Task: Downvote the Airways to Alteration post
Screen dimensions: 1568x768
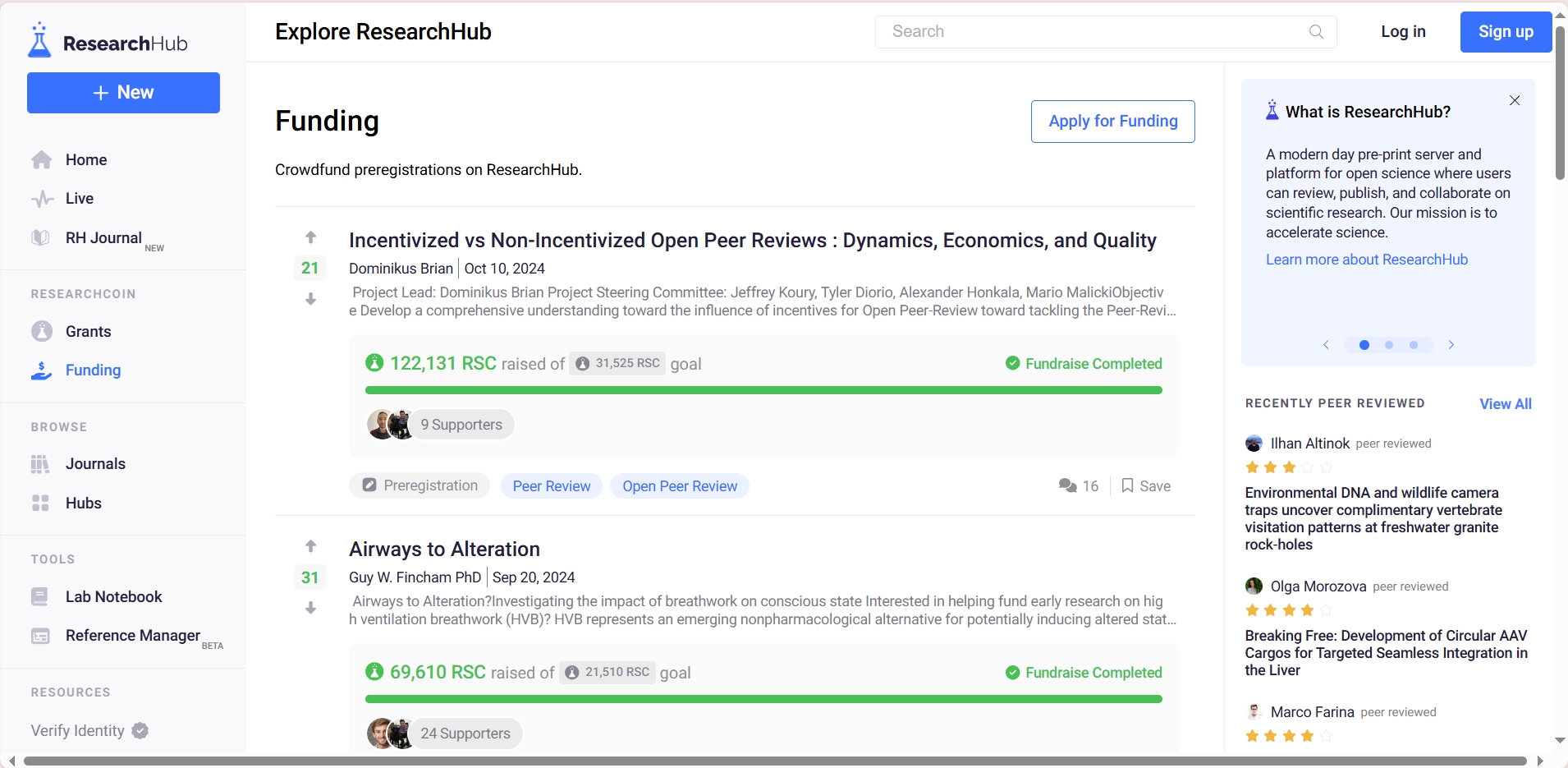Action: click(310, 609)
